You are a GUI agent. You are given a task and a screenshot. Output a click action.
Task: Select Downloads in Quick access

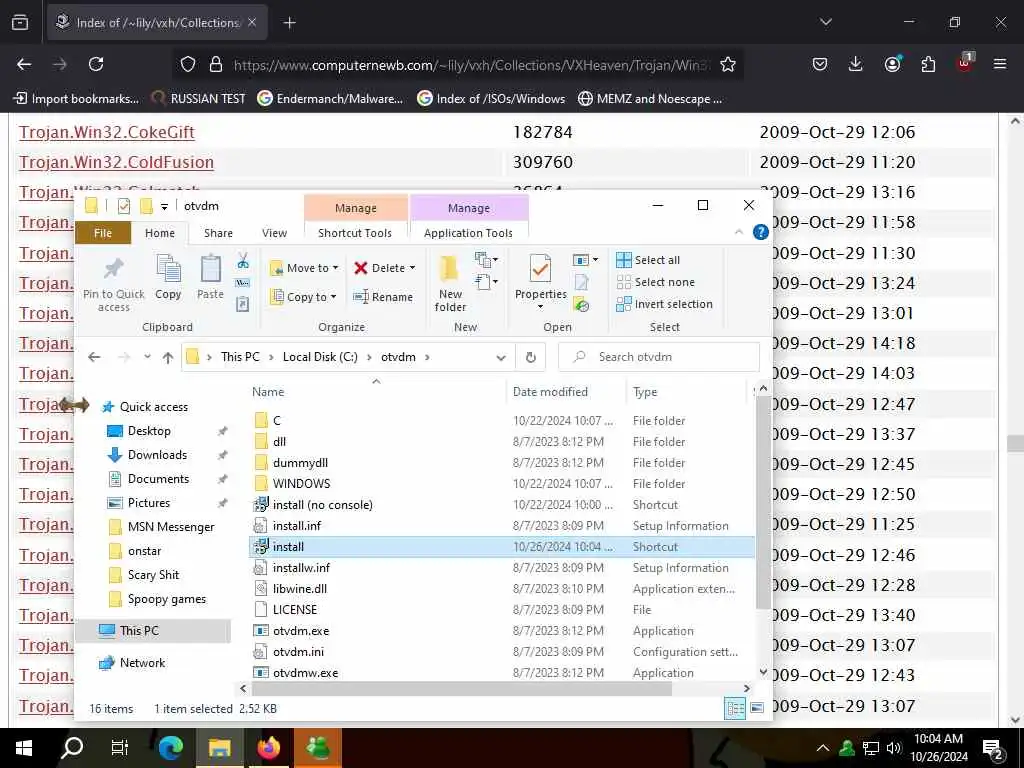point(157,455)
